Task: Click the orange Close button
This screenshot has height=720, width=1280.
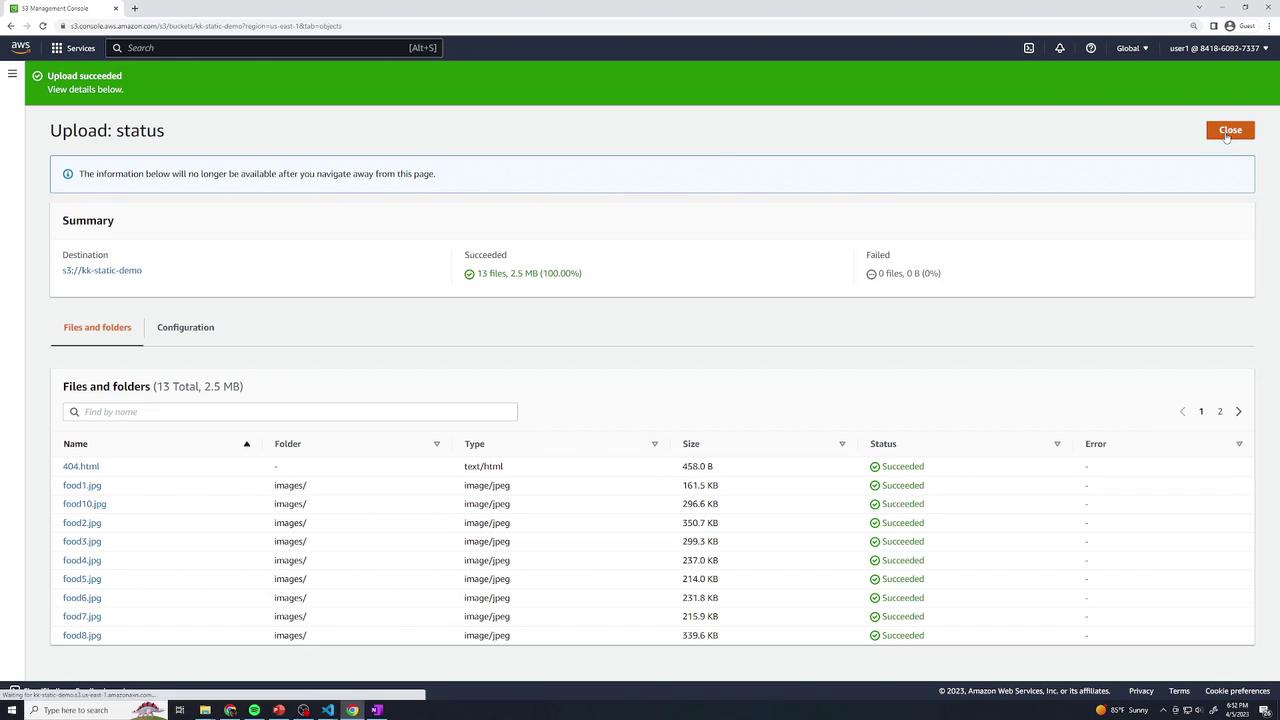Action: (x=1229, y=130)
